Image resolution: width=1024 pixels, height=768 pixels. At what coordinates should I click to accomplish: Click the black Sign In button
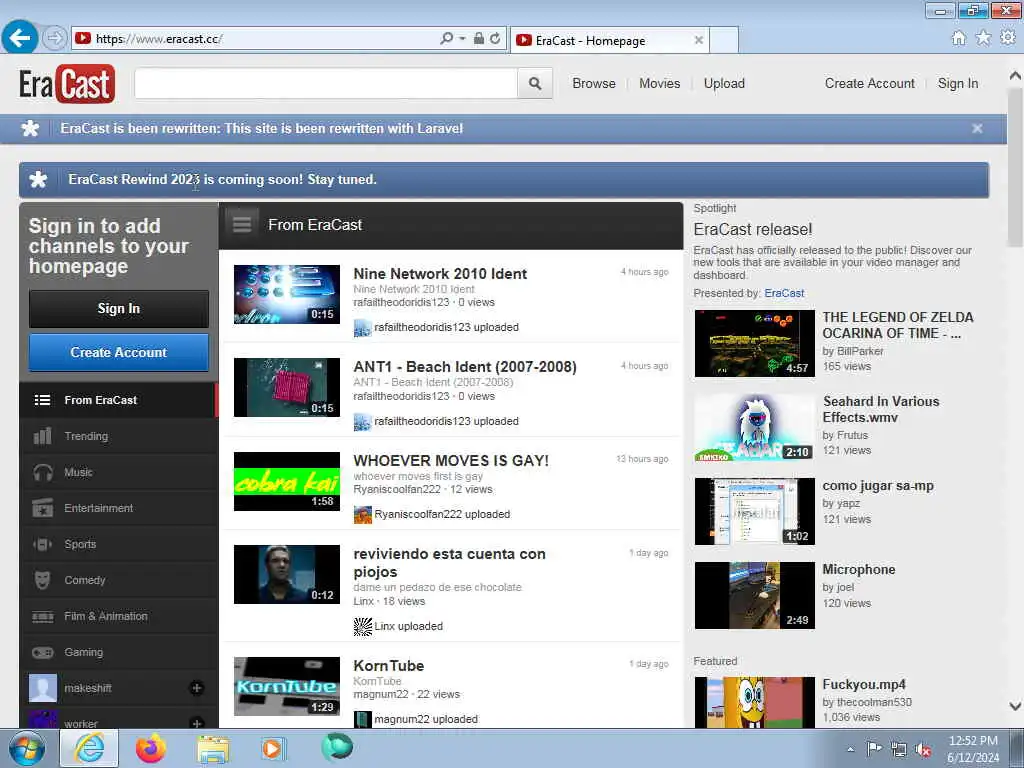[x=119, y=309]
